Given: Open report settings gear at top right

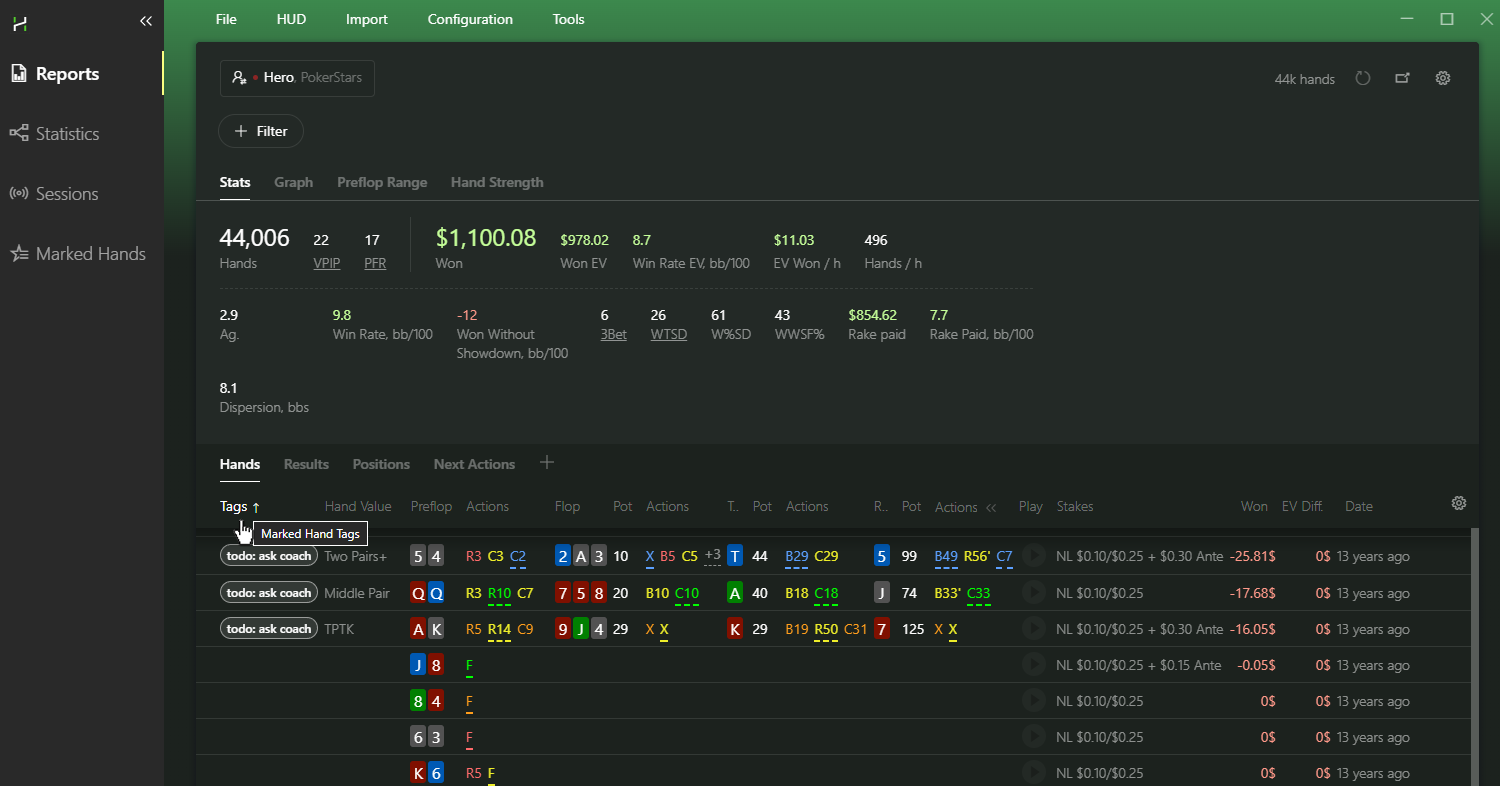Looking at the screenshot, I should [x=1442, y=78].
